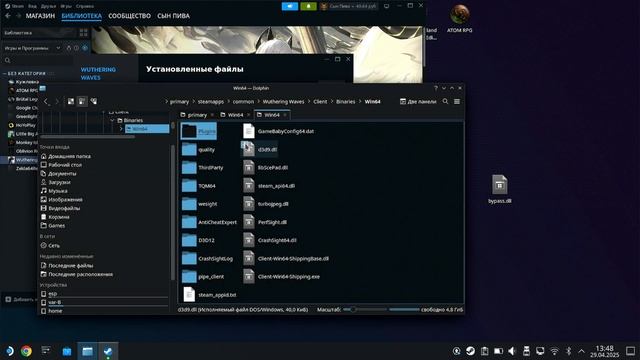The width and height of the screenshot is (640, 360).
Task: Open Wi-Fi network tray icon
Action: (554, 351)
